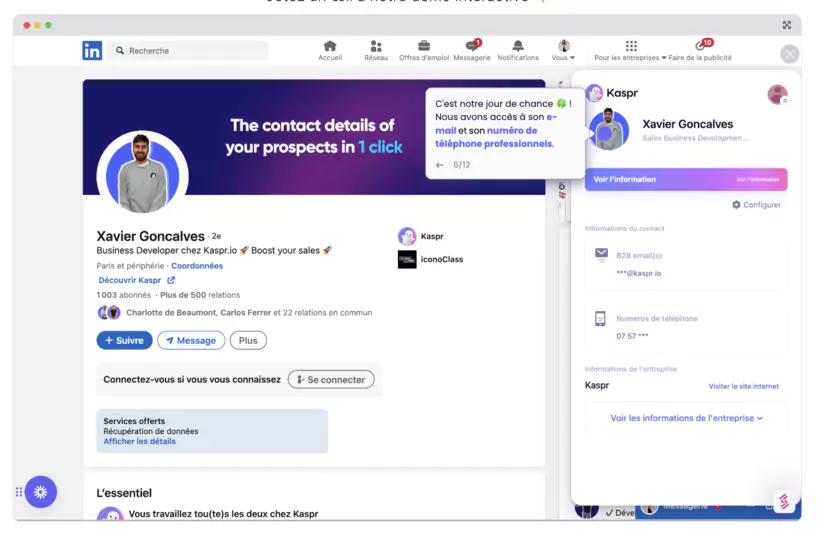The image size is (820, 535).
Task: Click the masked 07 57 *** phone number
Action: [632, 336]
